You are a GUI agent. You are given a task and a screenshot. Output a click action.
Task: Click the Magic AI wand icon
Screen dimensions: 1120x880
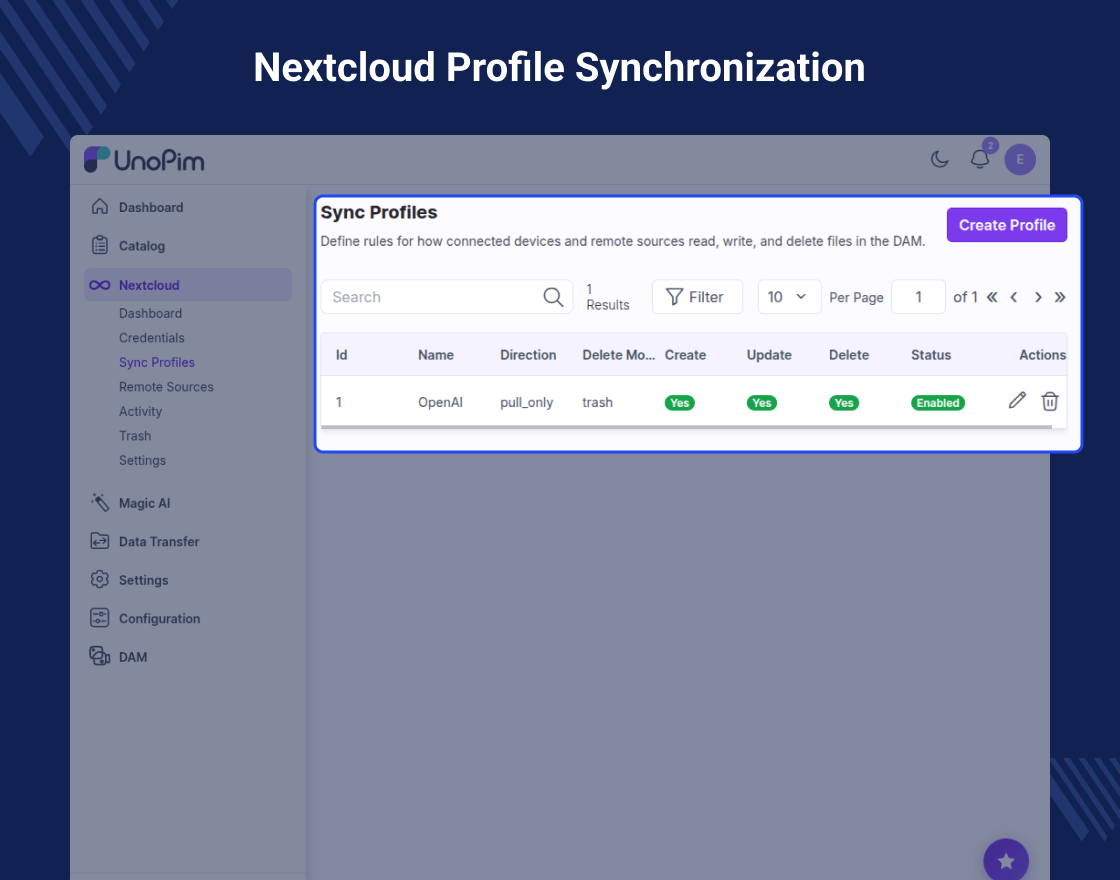(99, 502)
